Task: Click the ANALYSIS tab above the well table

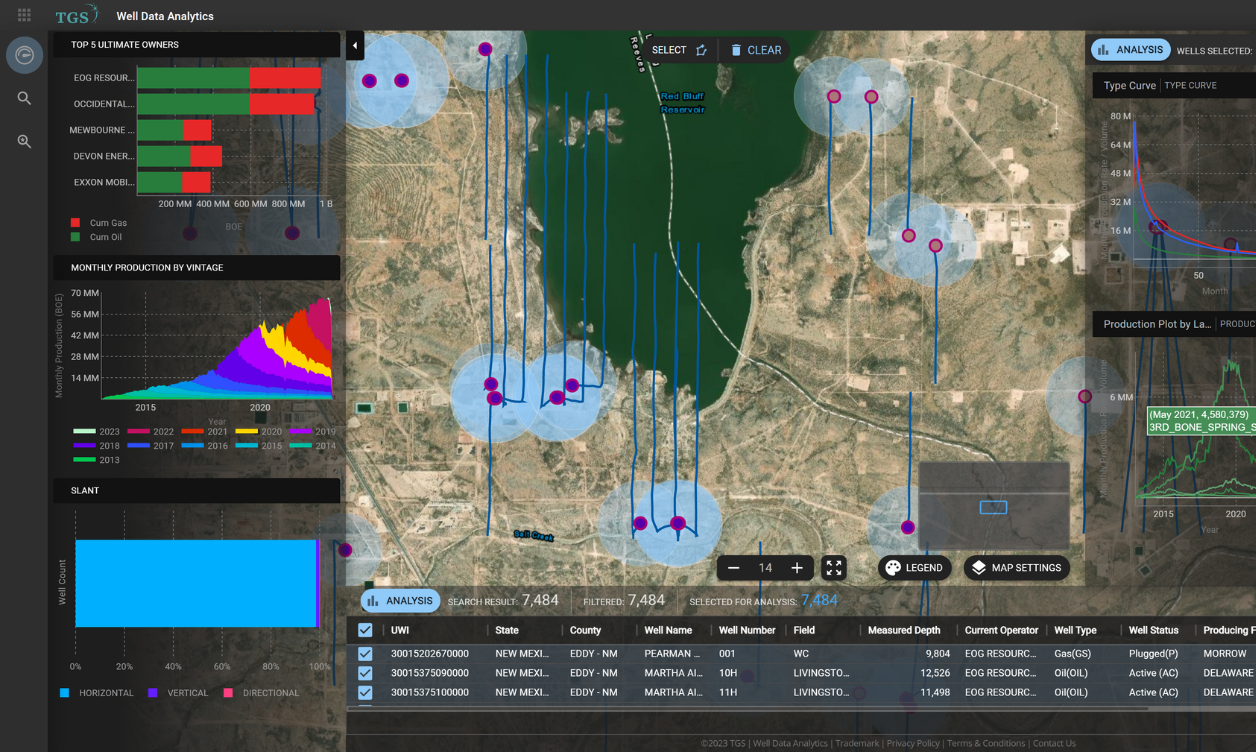Action: pyautogui.click(x=399, y=600)
